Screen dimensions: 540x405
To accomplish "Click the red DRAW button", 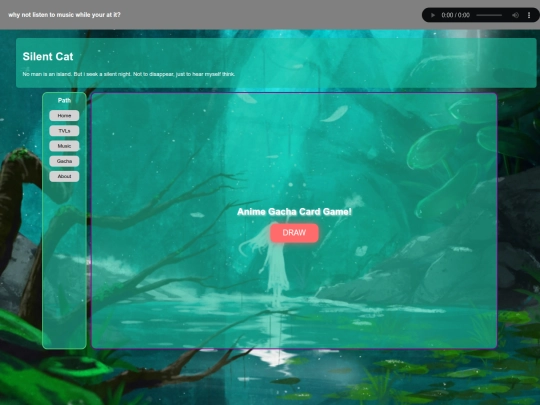I will click(294, 233).
